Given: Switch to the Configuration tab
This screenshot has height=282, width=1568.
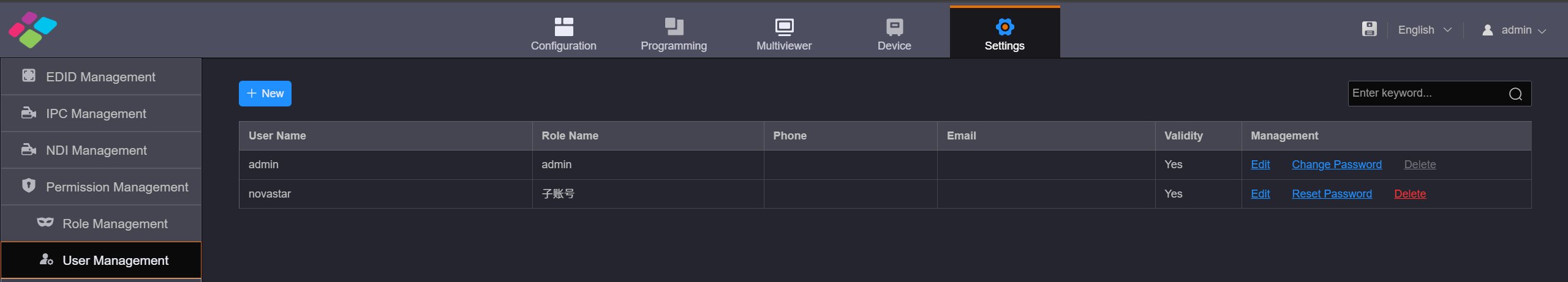Looking at the screenshot, I should tap(563, 34).
